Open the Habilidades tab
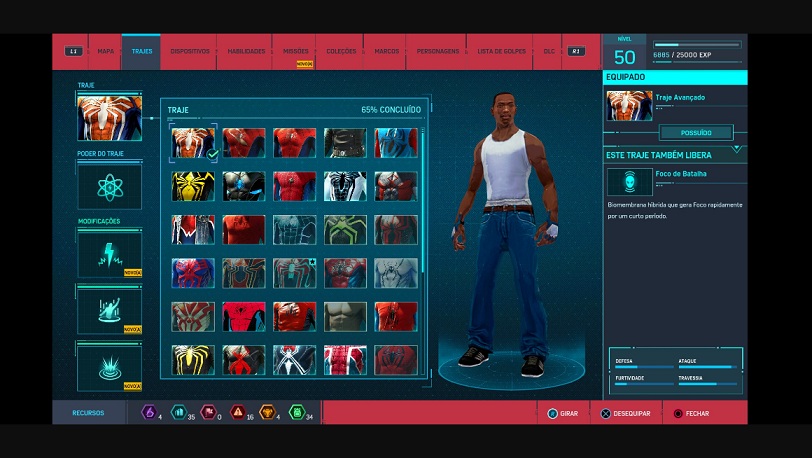 pyautogui.click(x=246, y=51)
